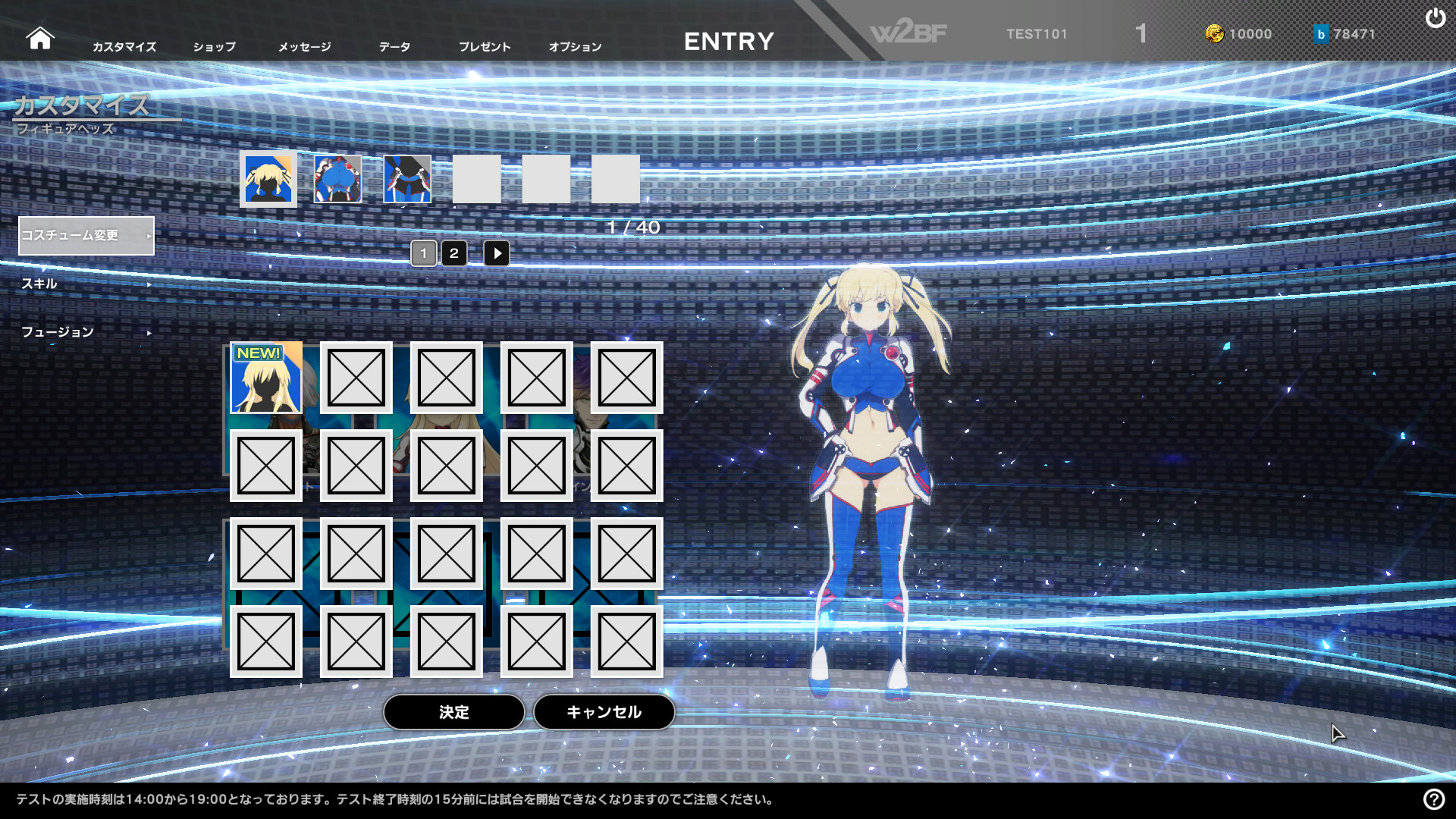
Task: Go to next page arrow
Action: (x=497, y=253)
